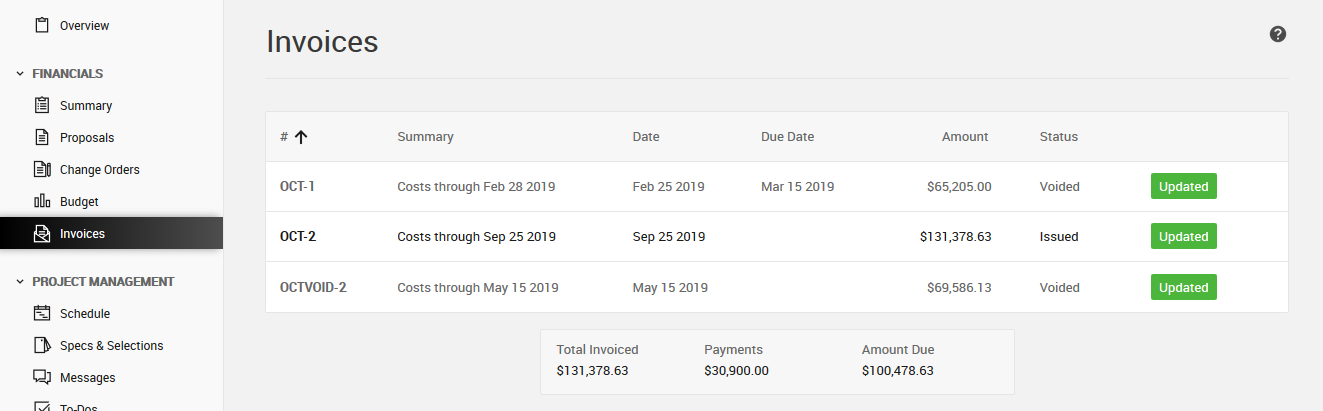Viewport: 1323px width, 411px height.
Task: Click Updated button for OCTVOID-2
Action: pyautogui.click(x=1184, y=287)
